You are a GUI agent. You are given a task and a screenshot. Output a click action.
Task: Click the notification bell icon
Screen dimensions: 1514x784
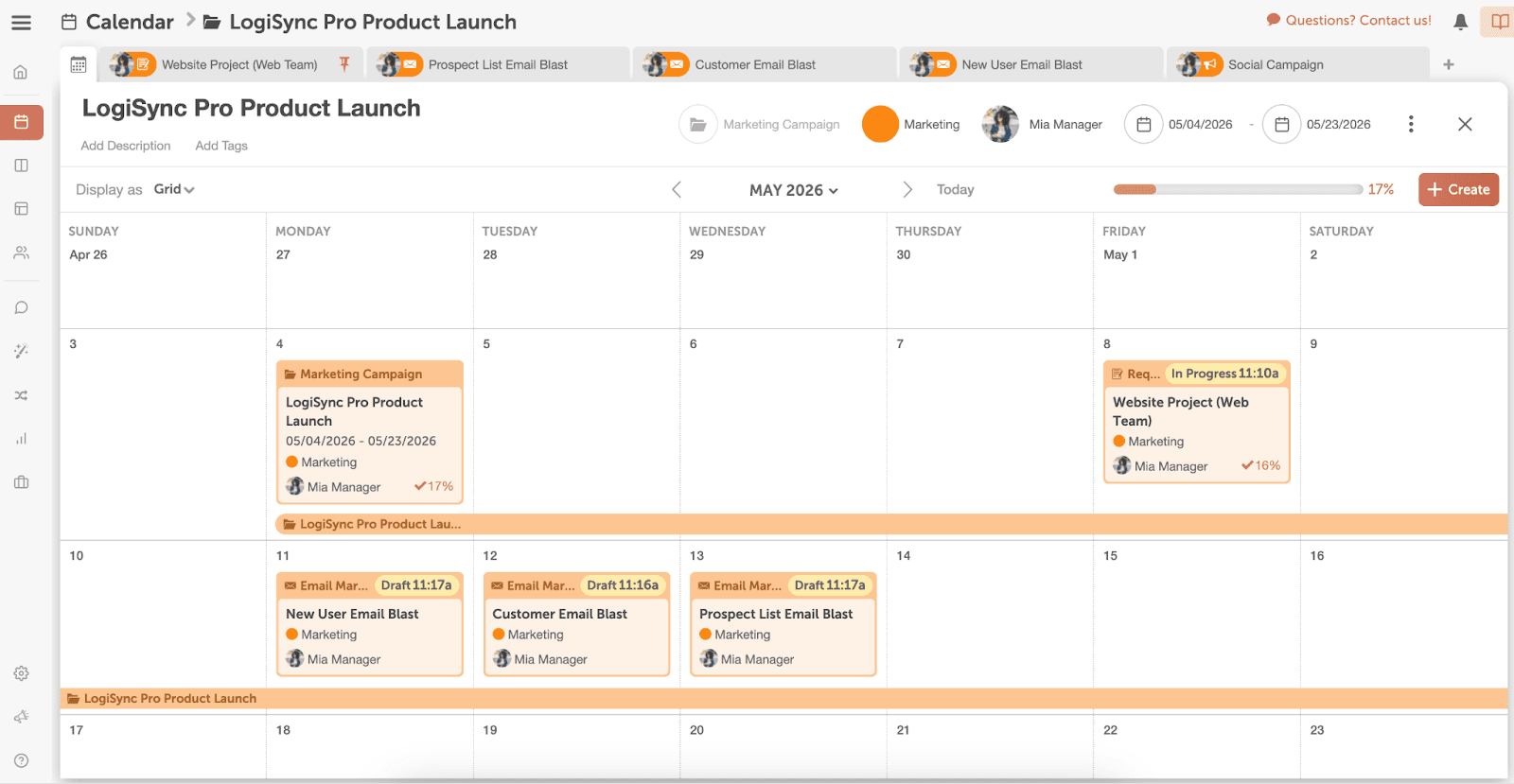click(x=1460, y=22)
